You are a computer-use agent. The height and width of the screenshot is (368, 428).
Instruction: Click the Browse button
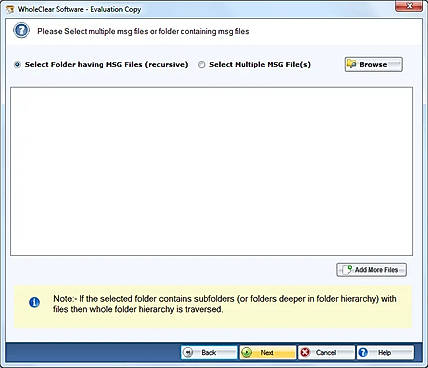373,64
